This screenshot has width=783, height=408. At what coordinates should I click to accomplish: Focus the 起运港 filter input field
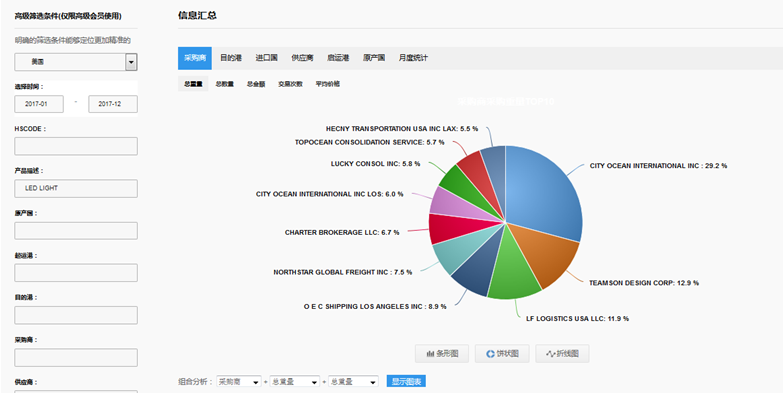76,273
